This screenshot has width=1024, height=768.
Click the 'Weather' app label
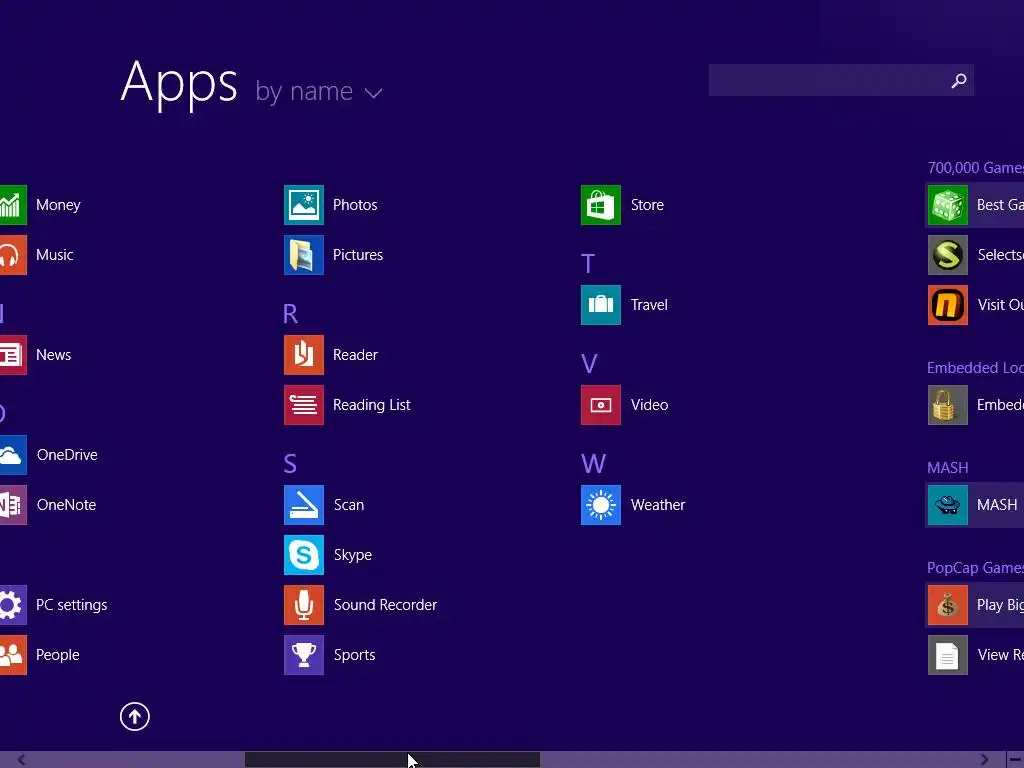658,505
